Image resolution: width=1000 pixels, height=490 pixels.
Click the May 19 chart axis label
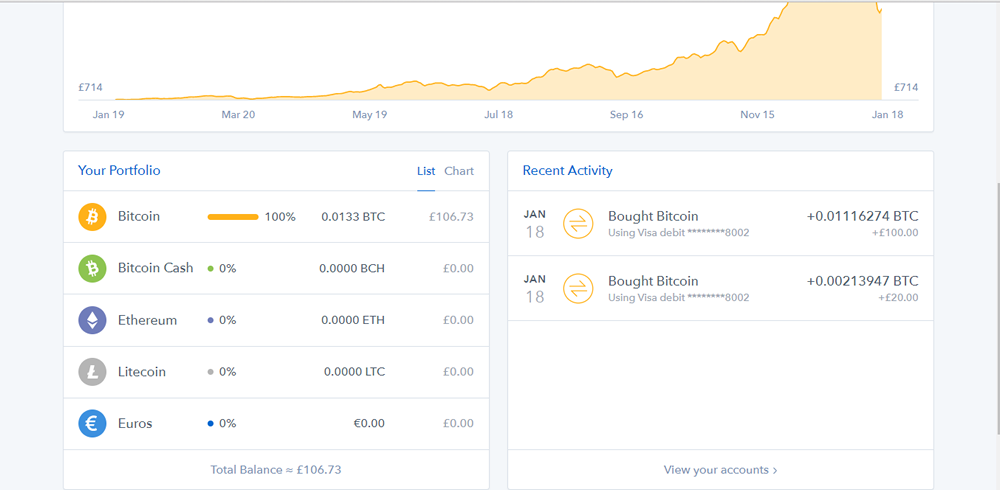point(370,115)
